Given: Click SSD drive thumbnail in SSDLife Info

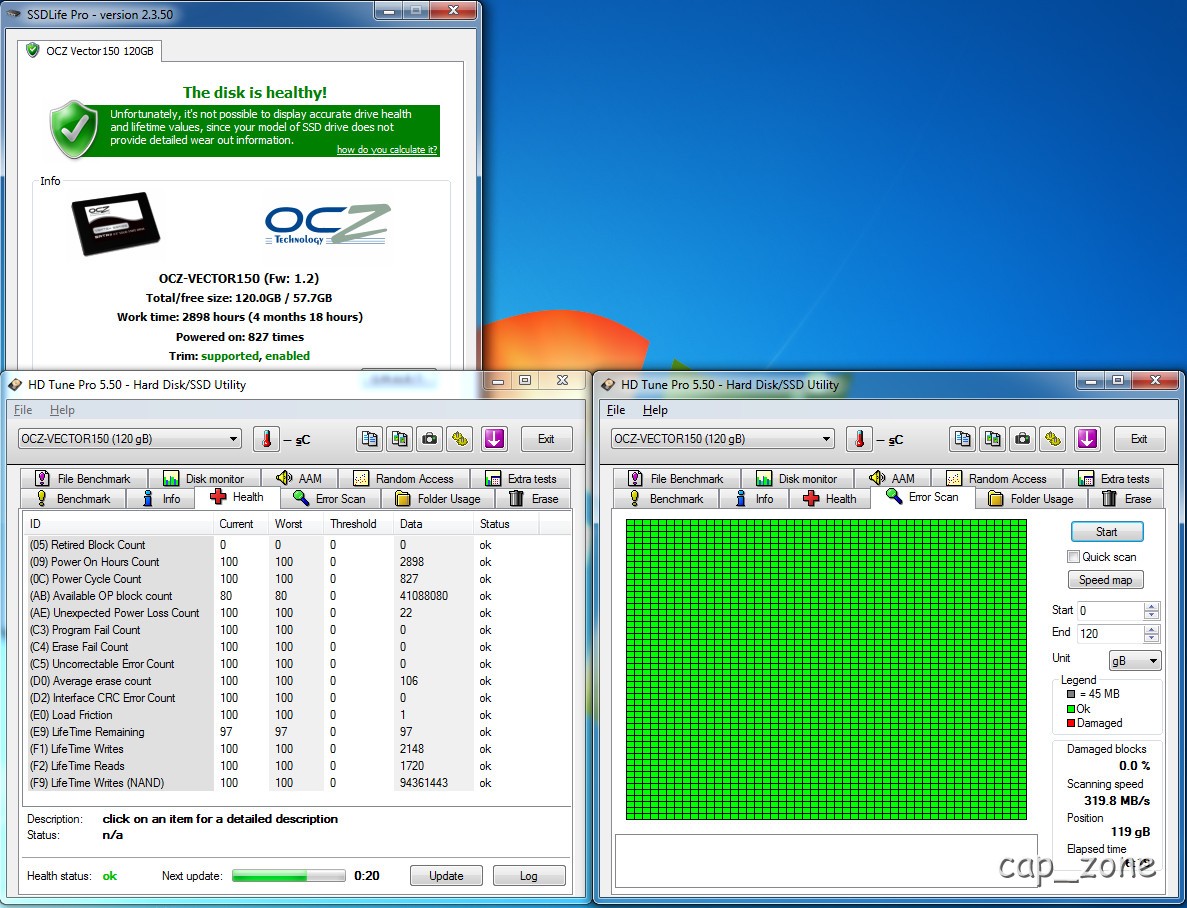Looking at the screenshot, I should (x=116, y=223).
